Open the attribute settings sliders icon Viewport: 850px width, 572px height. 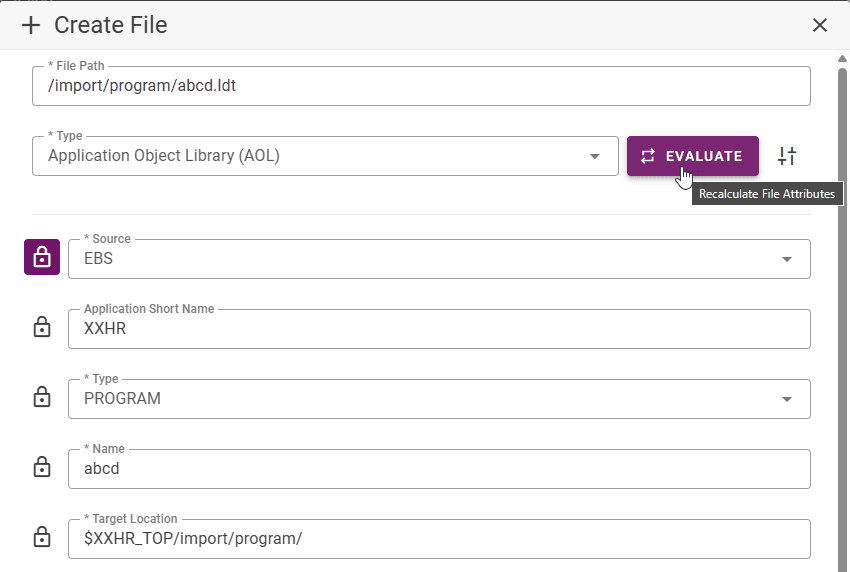[787, 156]
